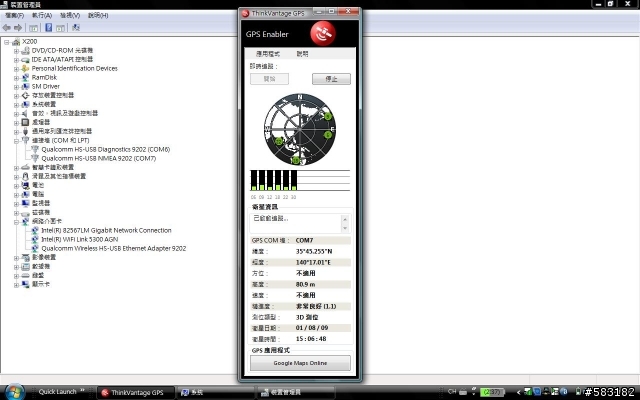This screenshot has height=400, width=640.
Task: Click the 停止 stop tracking button
Action: pos(331,79)
